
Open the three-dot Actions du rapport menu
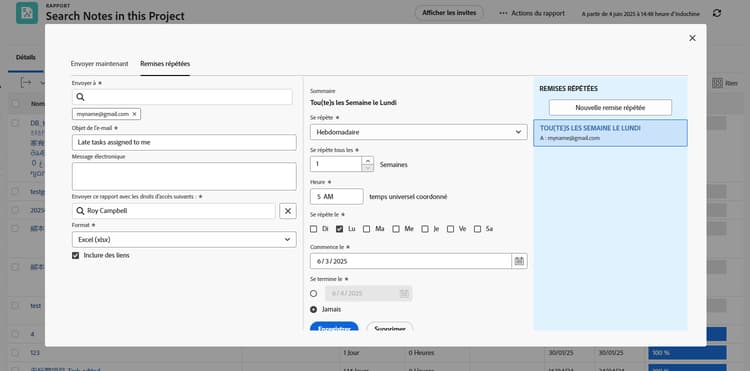click(531, 13)
